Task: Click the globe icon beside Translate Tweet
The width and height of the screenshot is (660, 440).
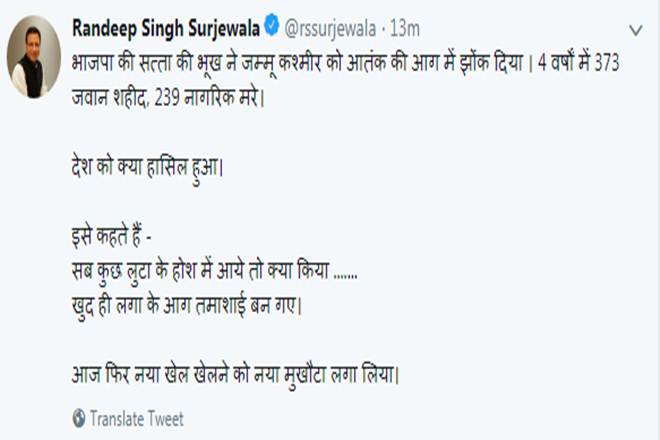Action: click(x=79, y=418)
